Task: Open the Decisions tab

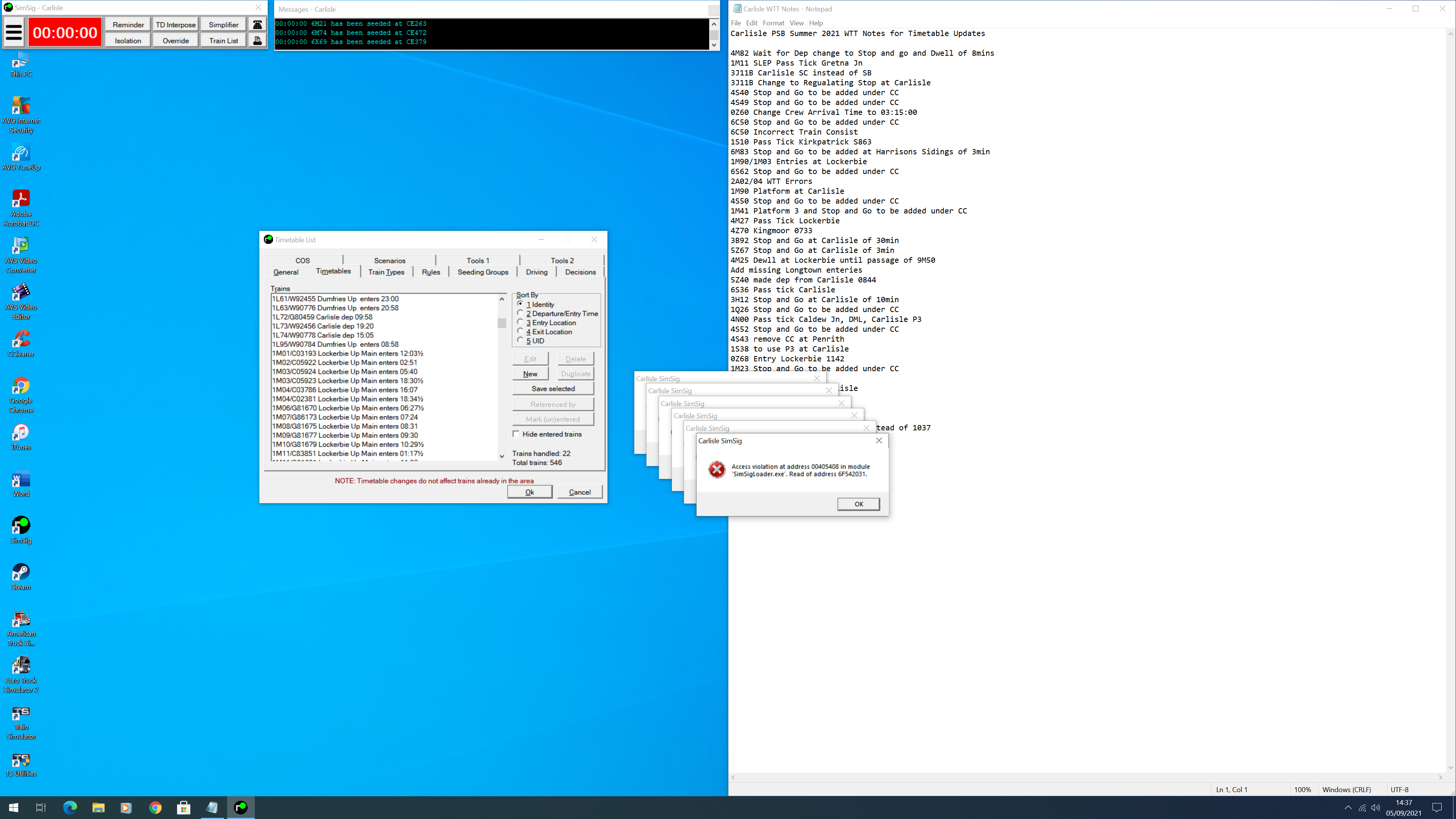Action: pyautogui.click(x=580, y=272)
